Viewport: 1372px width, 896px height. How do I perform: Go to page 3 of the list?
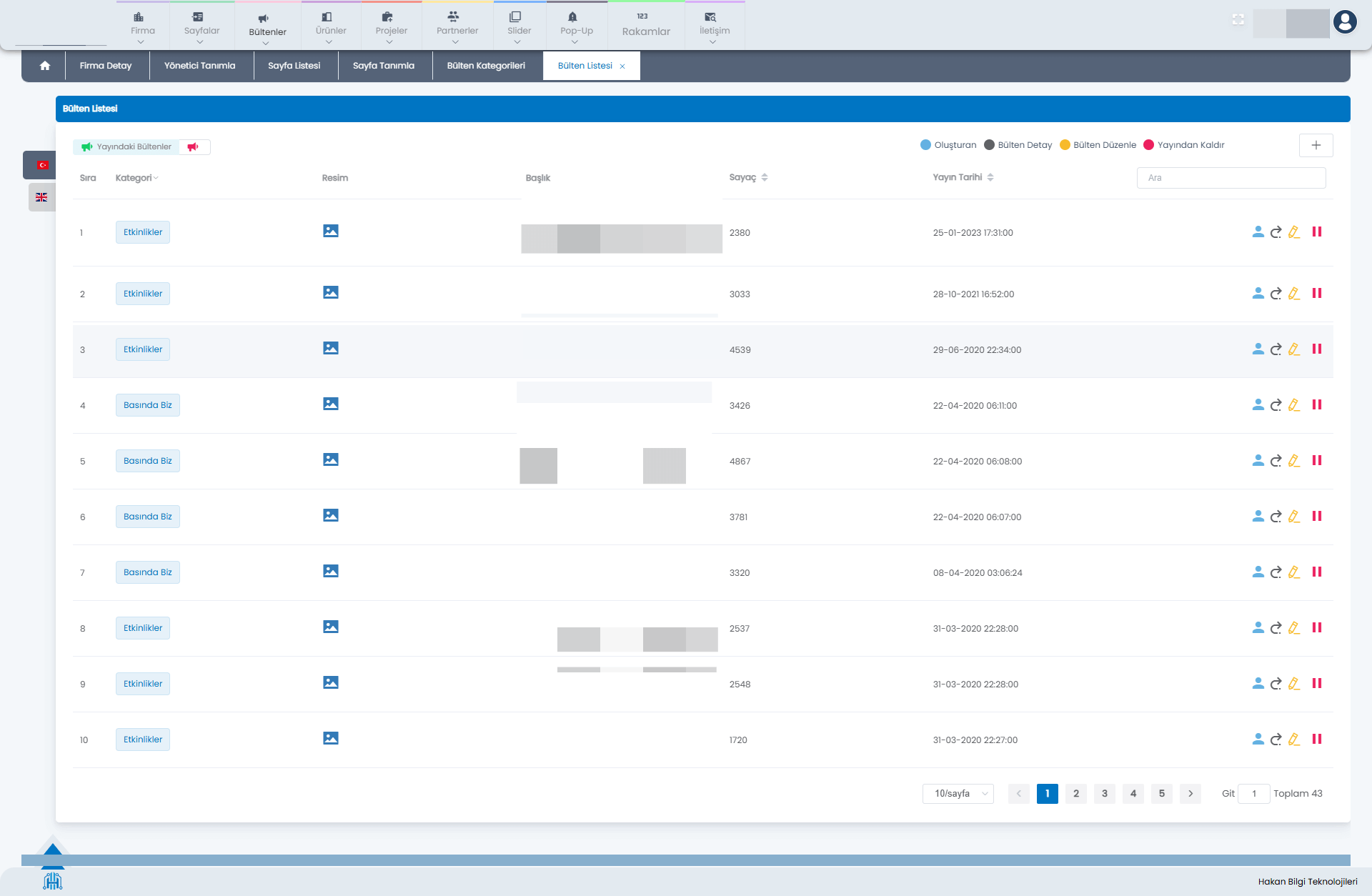(1104, 794)
